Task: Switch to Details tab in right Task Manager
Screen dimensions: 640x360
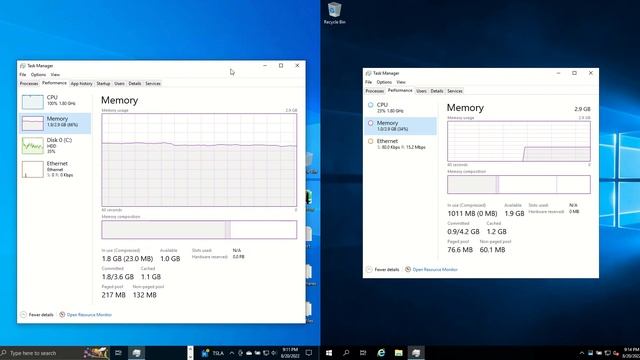Action: click(x=437, y=91)
